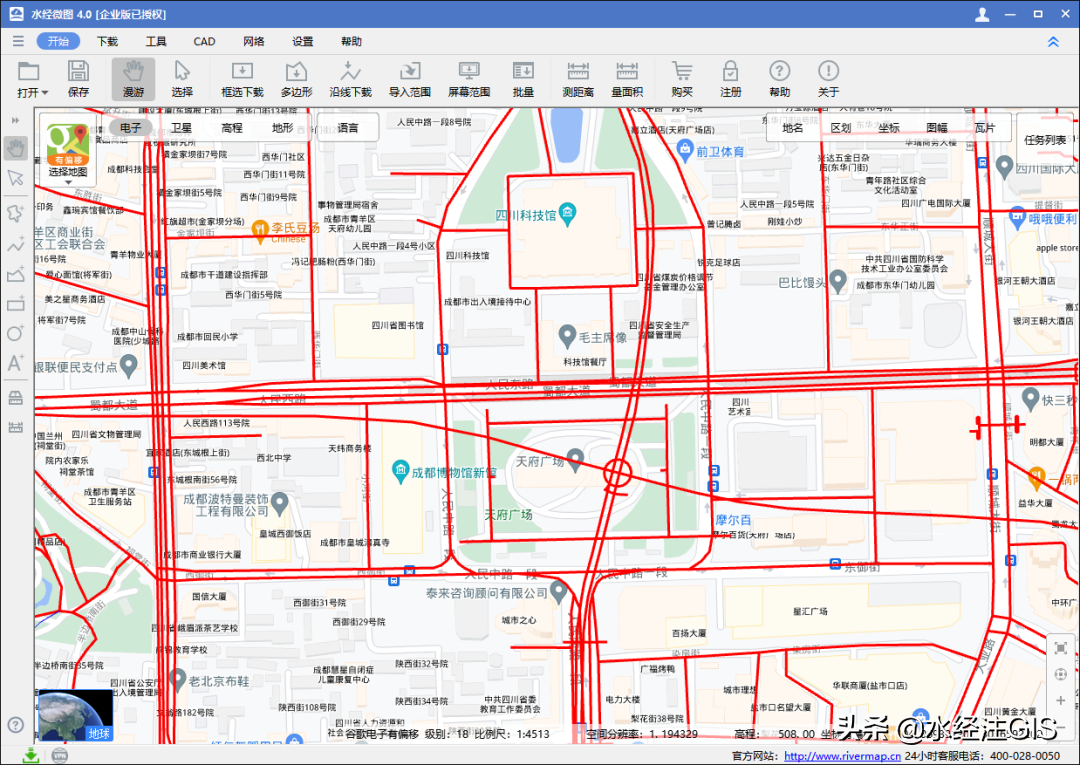The height and width of the screenshot is (765, 1080).
Task: Collapse the ribbon with the double chevron
Action: (x=1053, y=42)
